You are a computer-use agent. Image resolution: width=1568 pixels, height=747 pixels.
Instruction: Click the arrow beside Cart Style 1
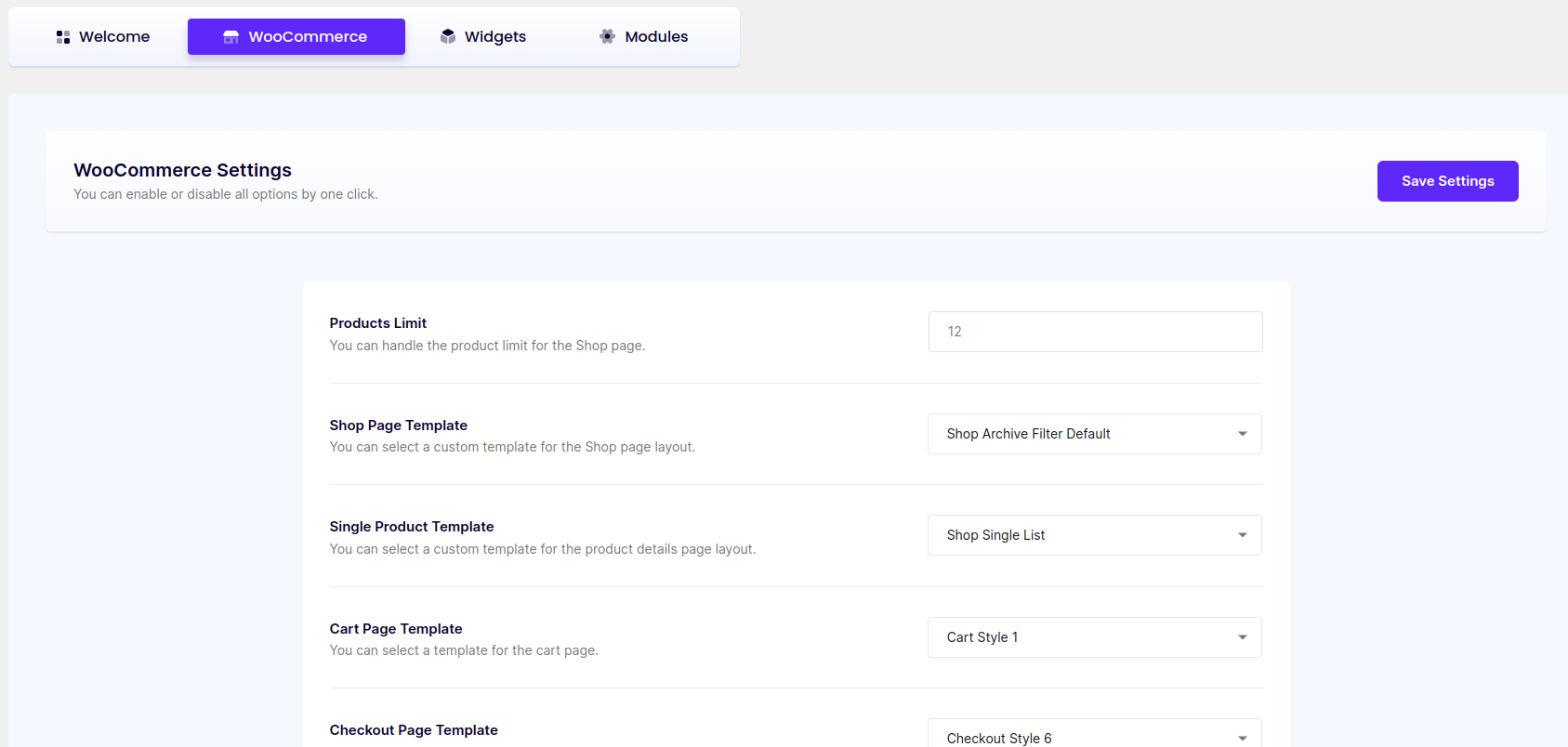coord(1243,637)
